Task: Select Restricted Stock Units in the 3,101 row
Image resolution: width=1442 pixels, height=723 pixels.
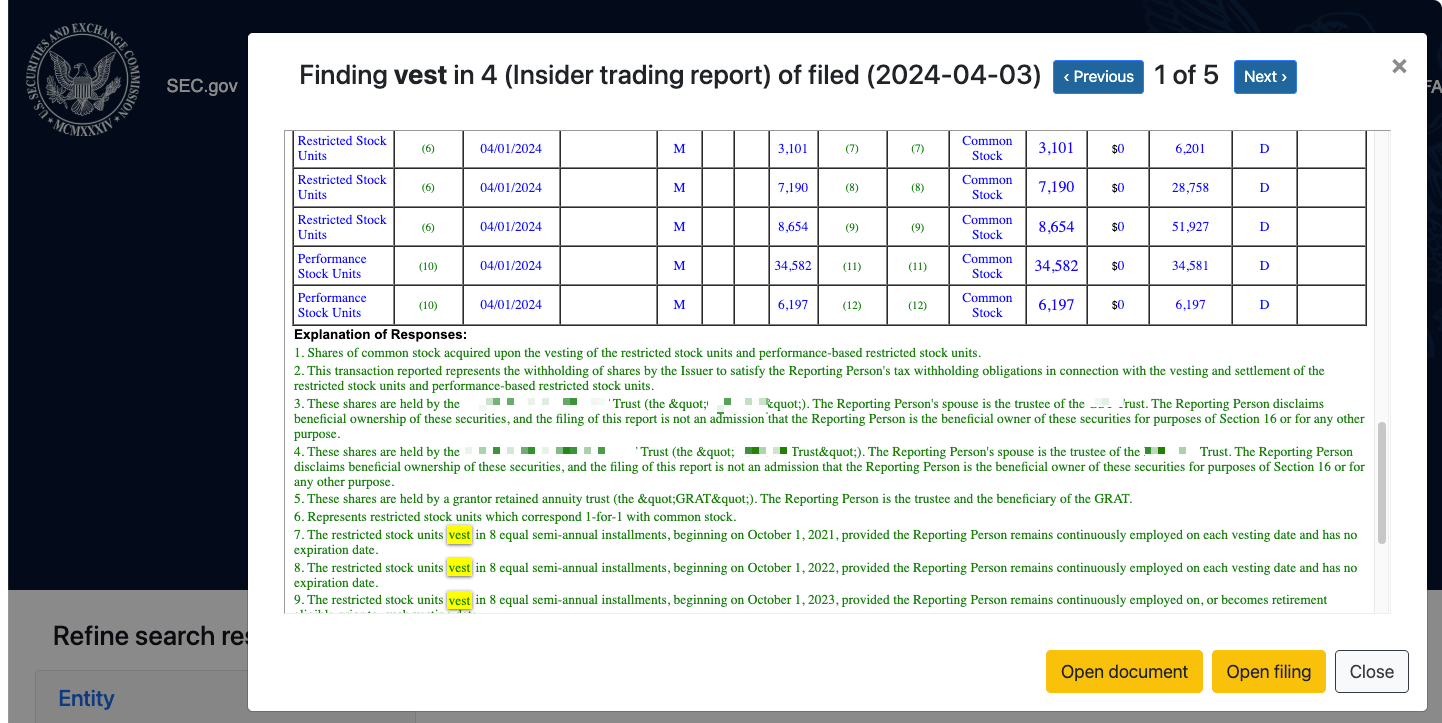Action: (341, 148)
